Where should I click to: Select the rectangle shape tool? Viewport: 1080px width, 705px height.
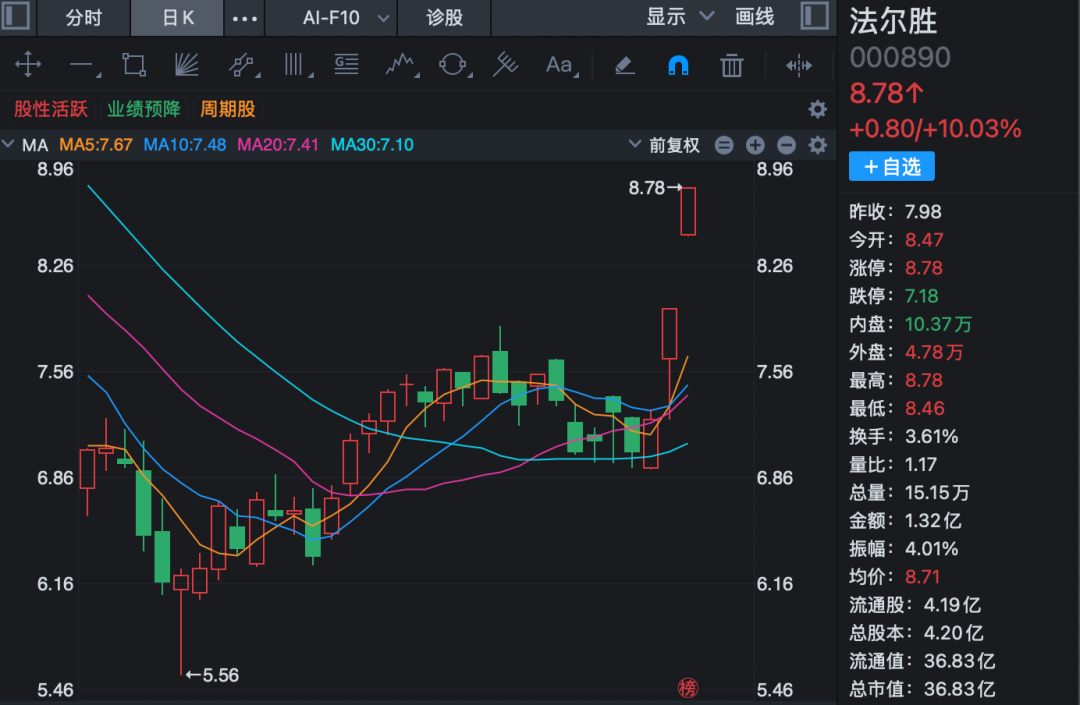tap(134, 65)
